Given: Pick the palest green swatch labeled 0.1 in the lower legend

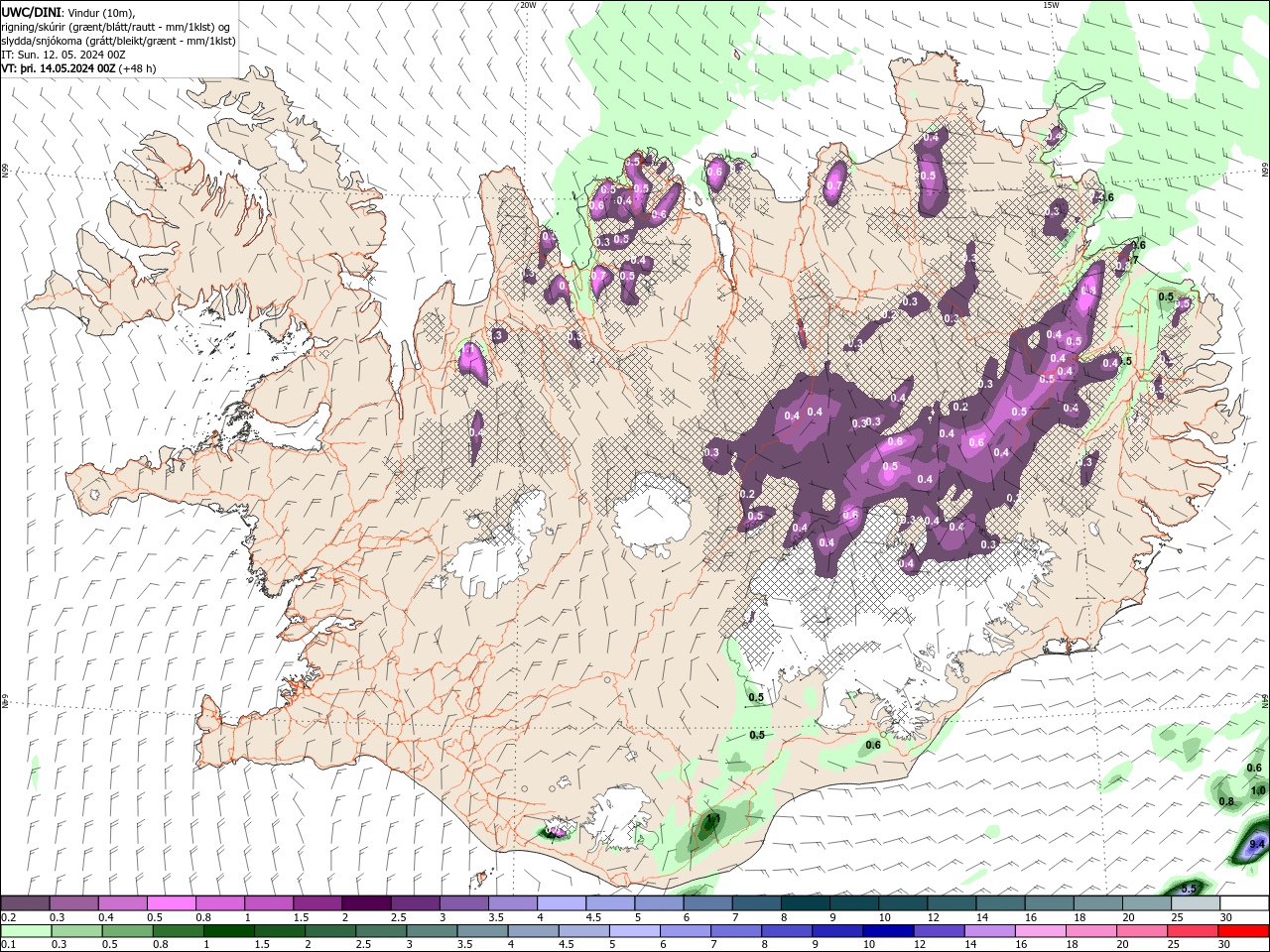Looking at the screenshot, I should tap(27, 931).
